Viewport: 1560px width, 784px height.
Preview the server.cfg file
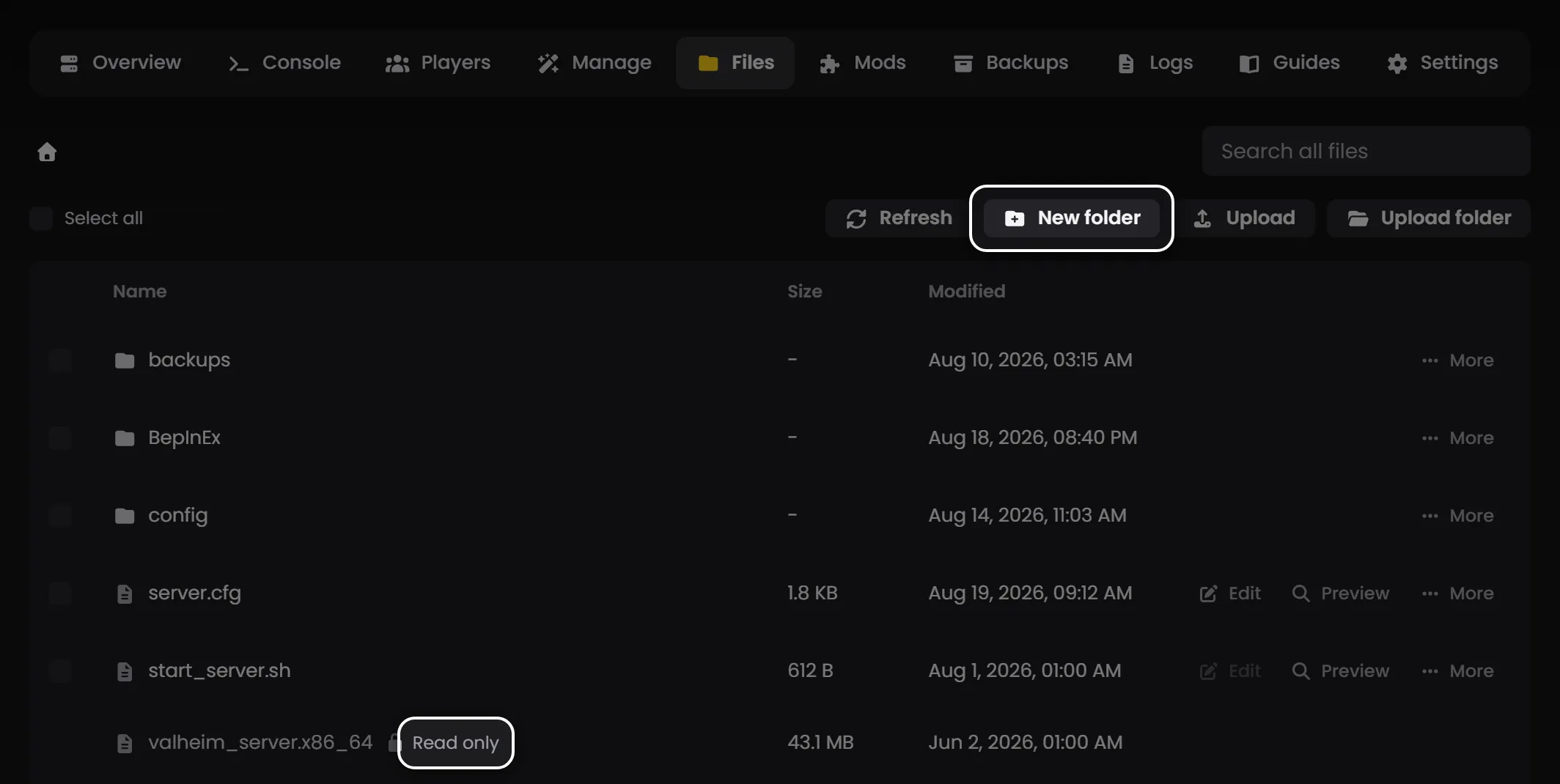(1341, 593)
